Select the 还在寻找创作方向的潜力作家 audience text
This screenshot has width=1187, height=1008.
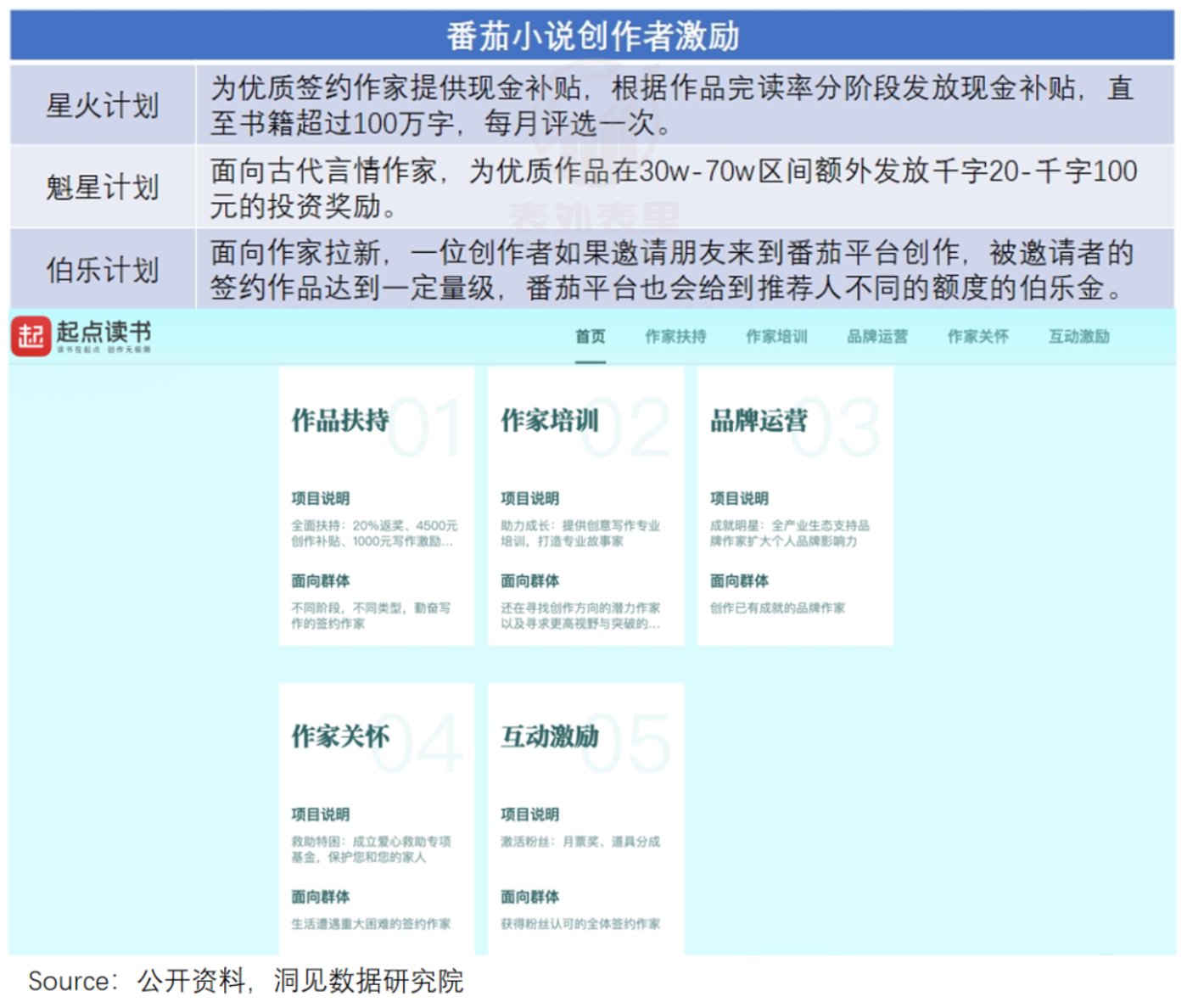580,616
